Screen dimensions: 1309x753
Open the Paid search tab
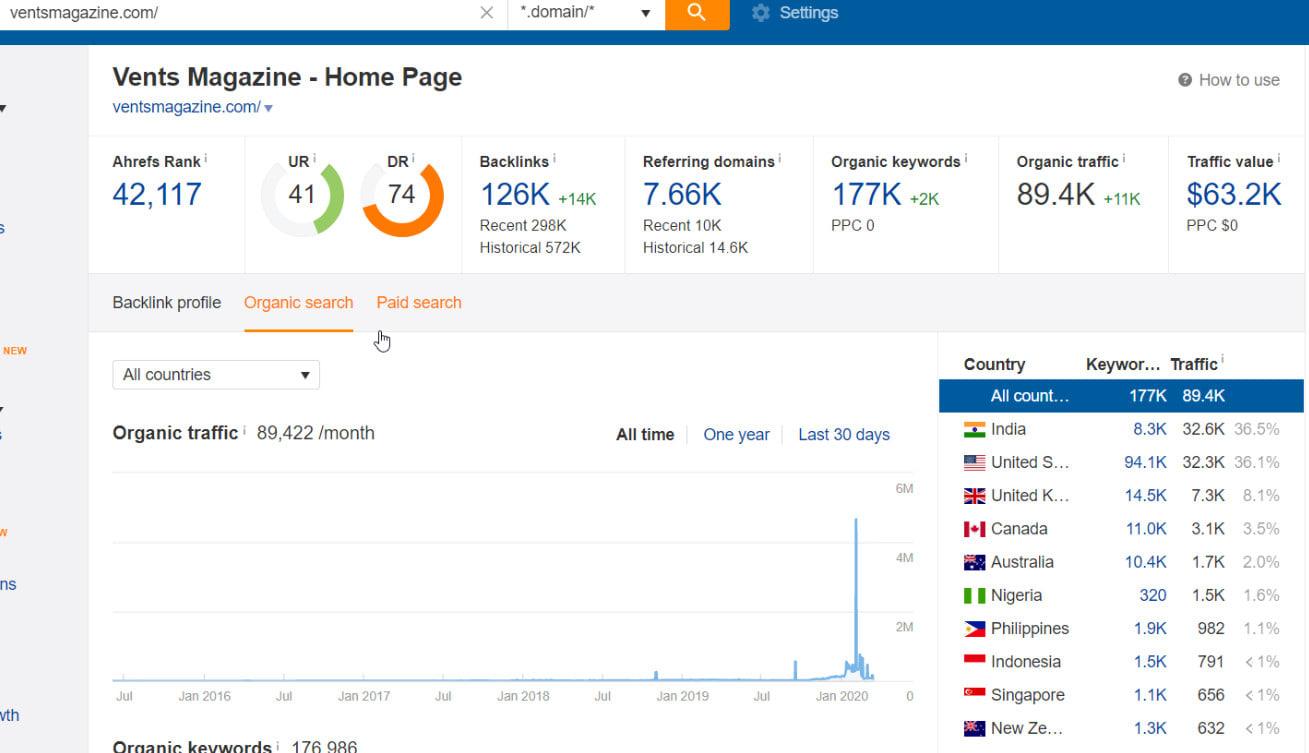pos(418,302)
